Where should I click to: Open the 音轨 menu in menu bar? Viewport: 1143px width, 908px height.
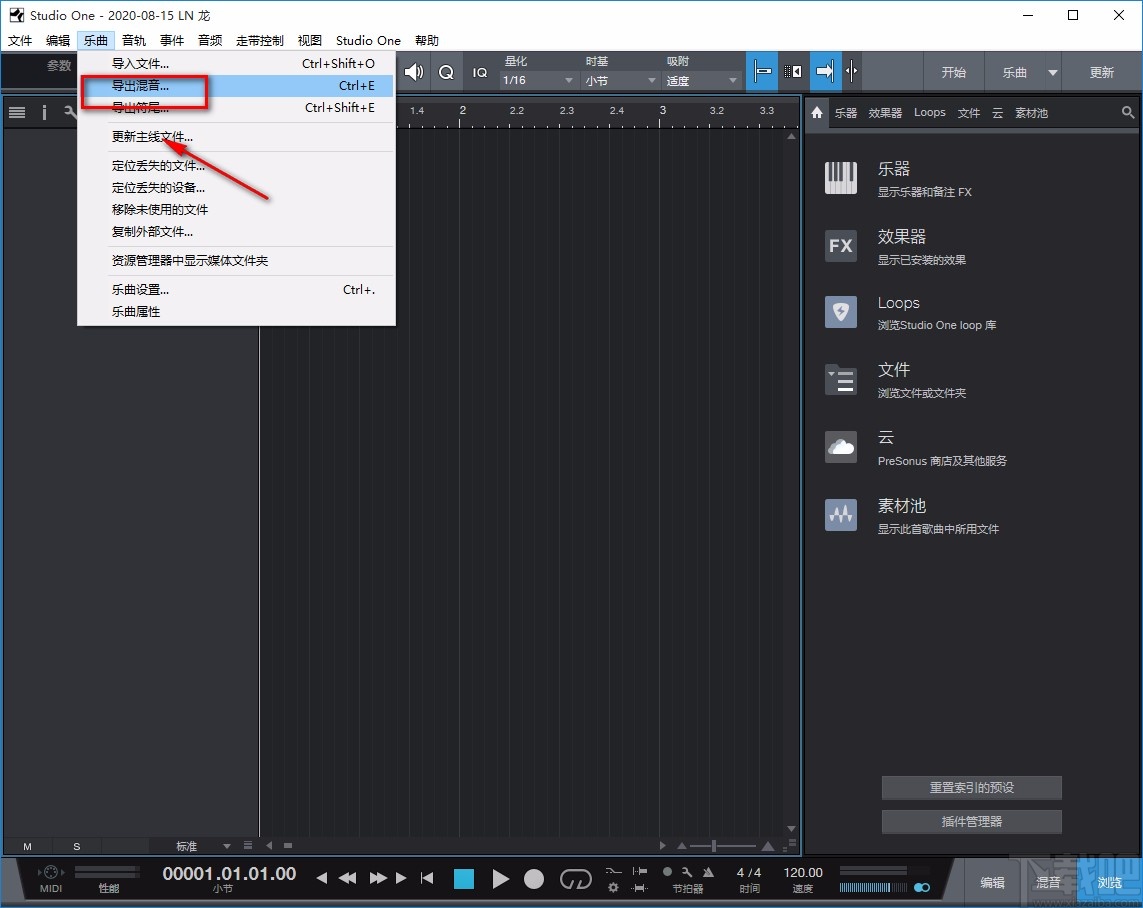[133, 40]
